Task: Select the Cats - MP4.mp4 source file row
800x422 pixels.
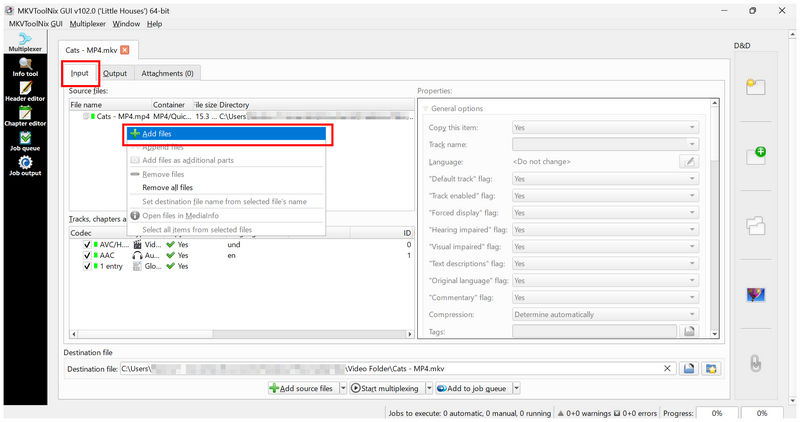Action: coord(242,116)
